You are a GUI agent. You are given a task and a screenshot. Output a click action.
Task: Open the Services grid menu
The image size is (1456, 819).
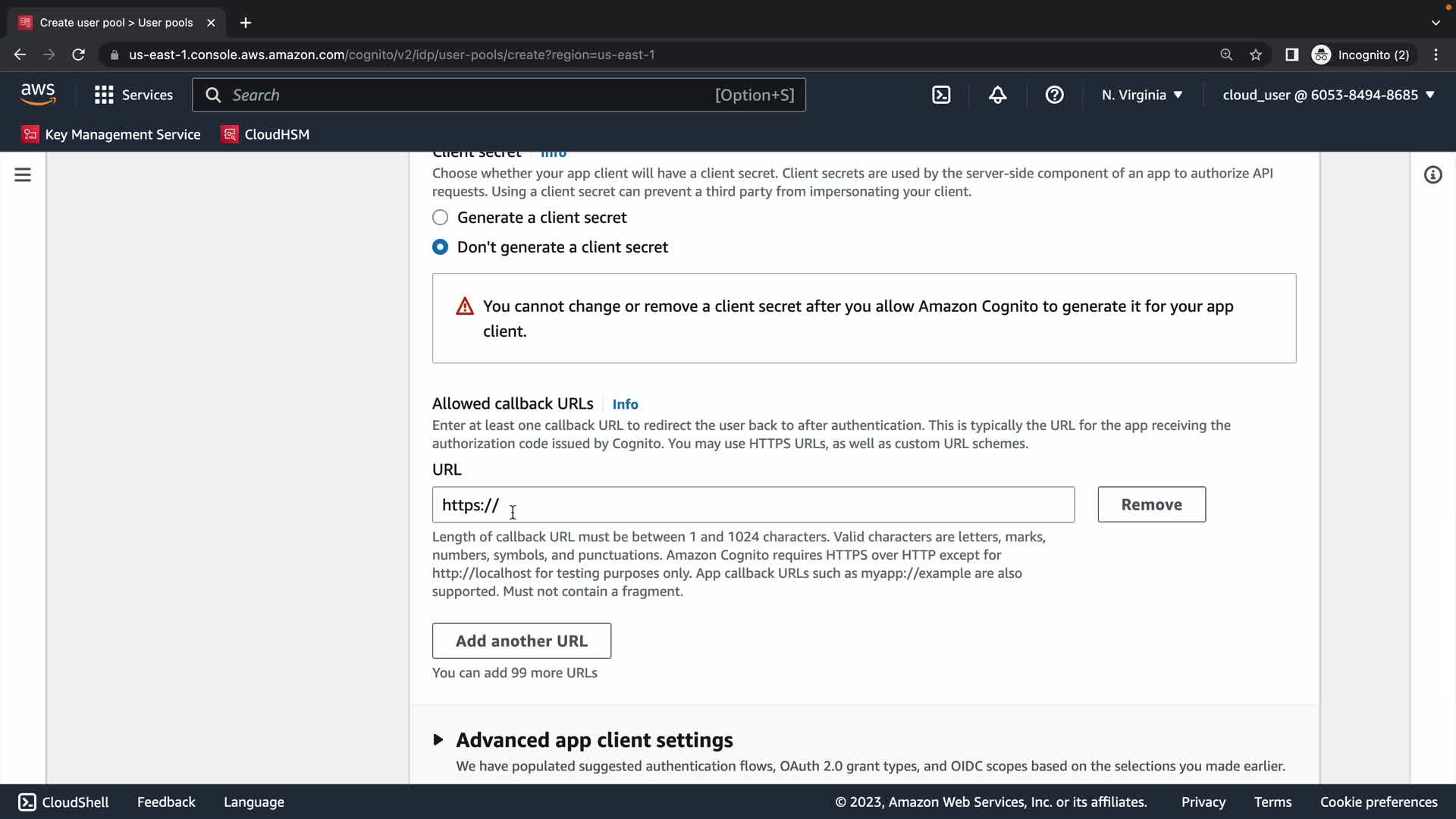[133, 95]
